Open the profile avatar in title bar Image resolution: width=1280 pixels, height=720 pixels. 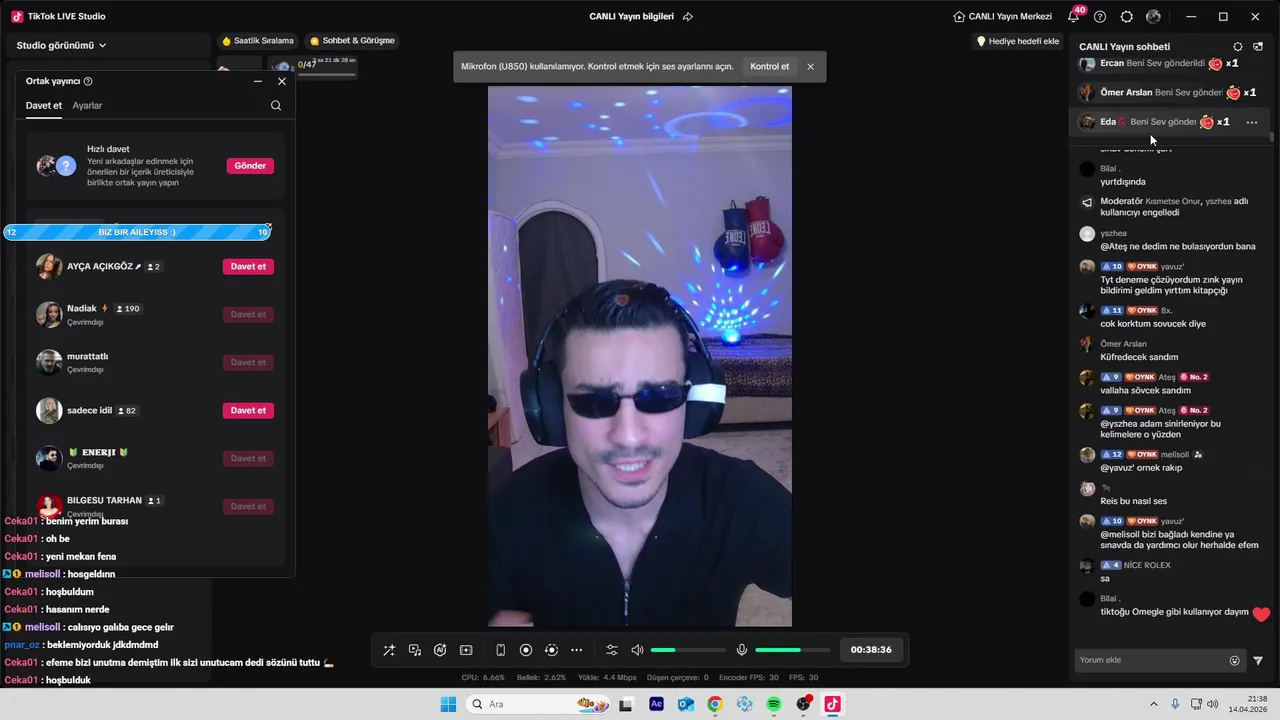1154,17
